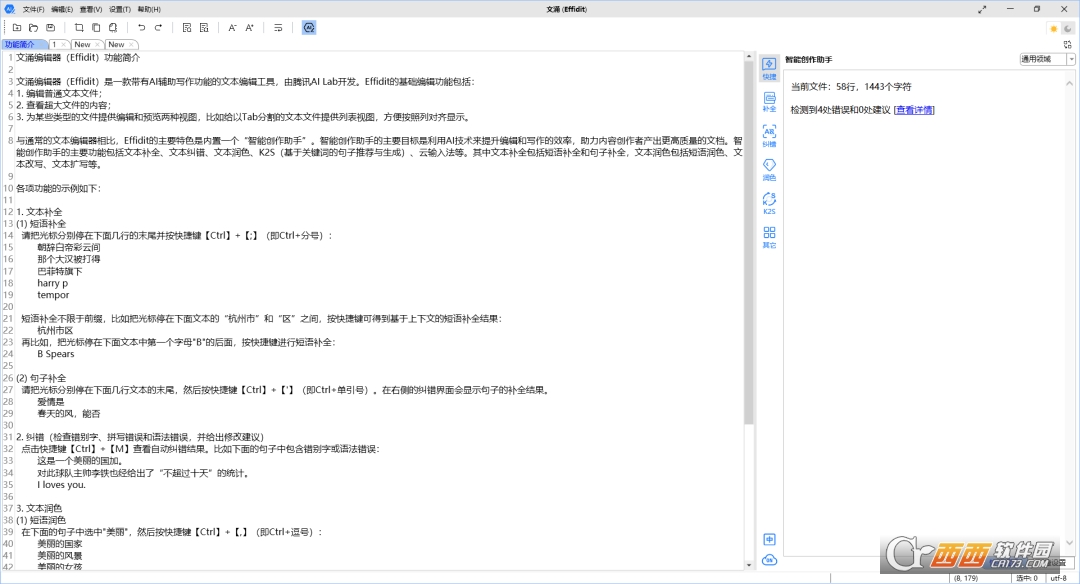Viewport: 1080px width, 584px height.
Task: Increase font size with A+ icon
Action: 249,28
